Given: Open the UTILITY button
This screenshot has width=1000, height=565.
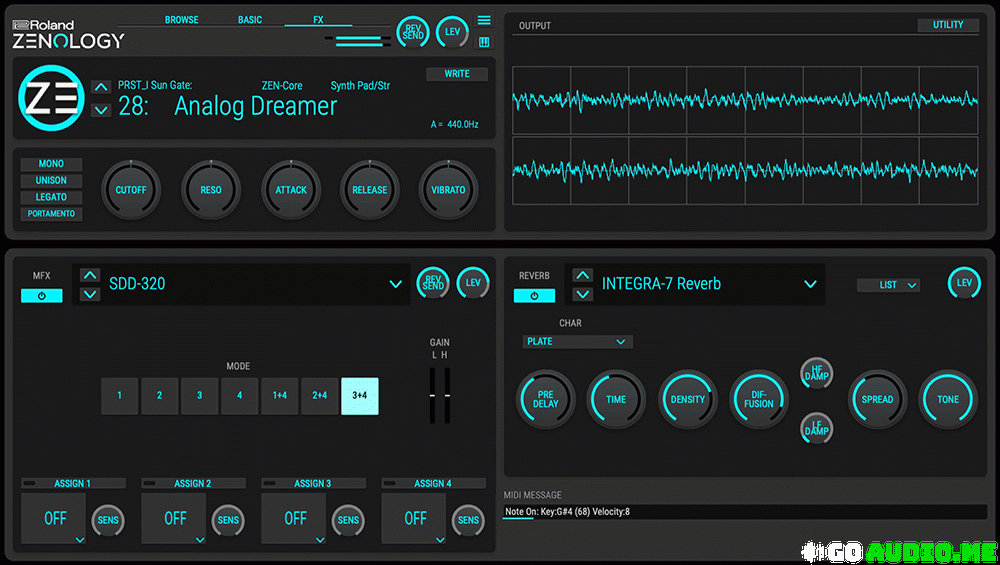Looking at the screenshot, I should click(947, 25).
